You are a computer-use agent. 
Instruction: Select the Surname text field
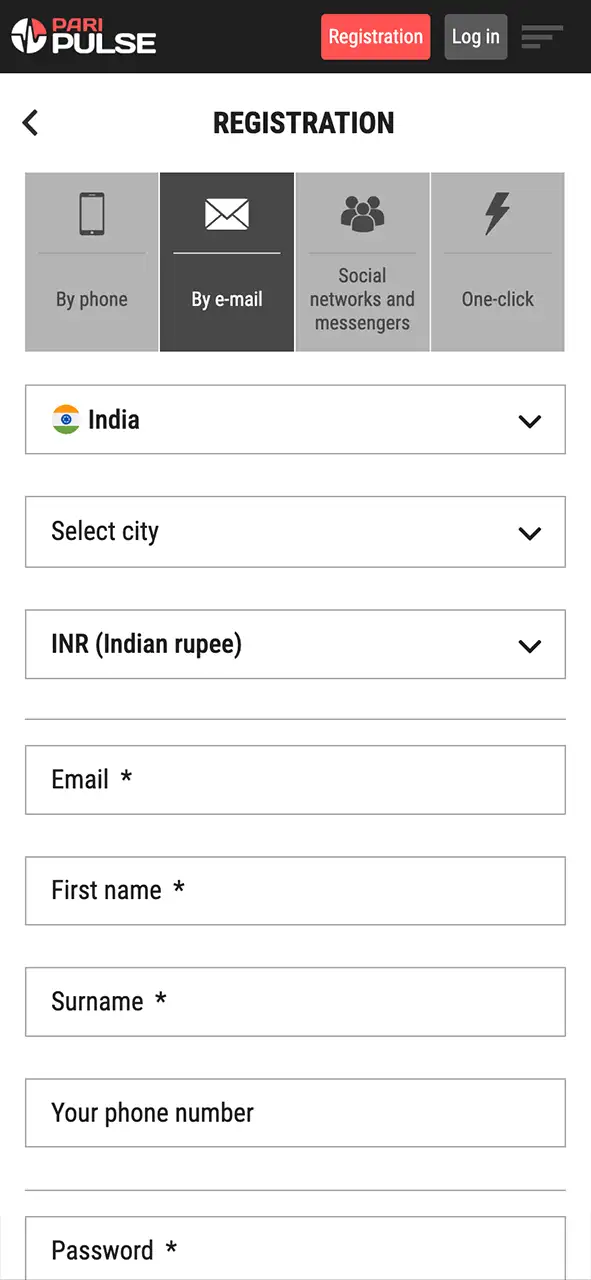click(295, 1001)
